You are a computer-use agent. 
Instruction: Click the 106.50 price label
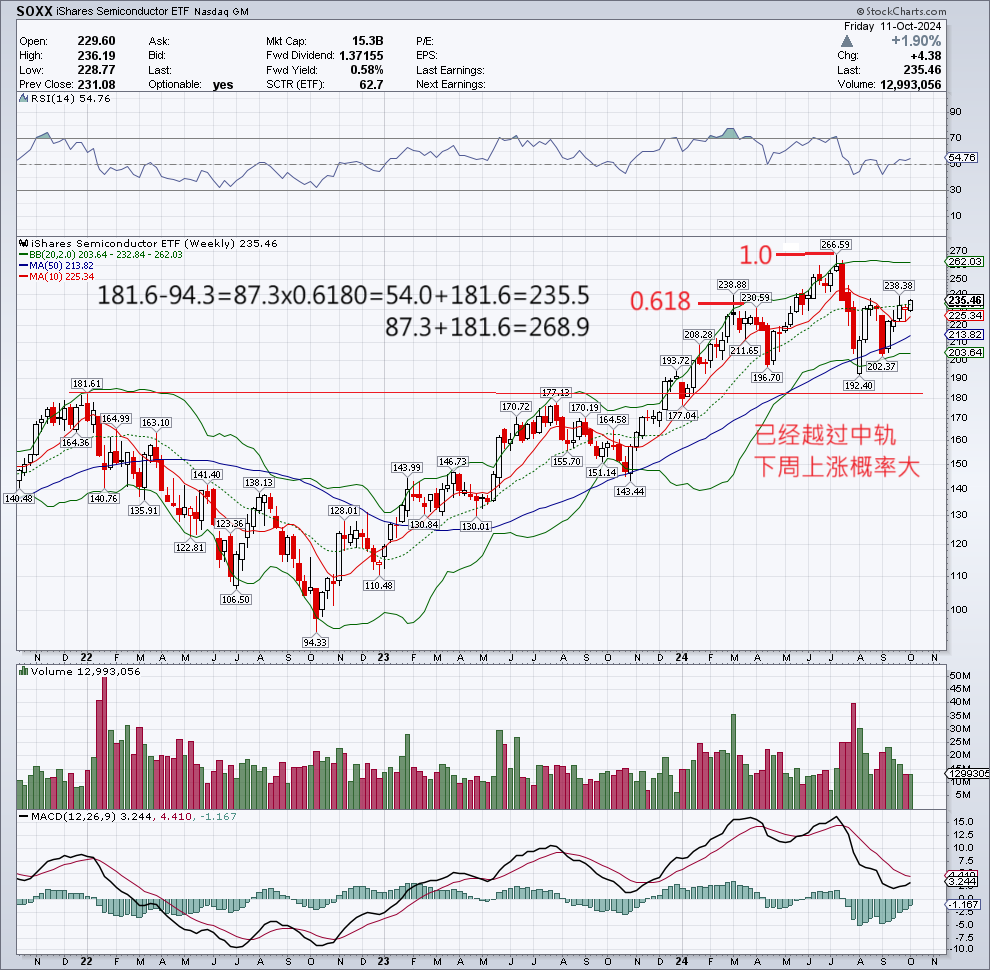236,599
